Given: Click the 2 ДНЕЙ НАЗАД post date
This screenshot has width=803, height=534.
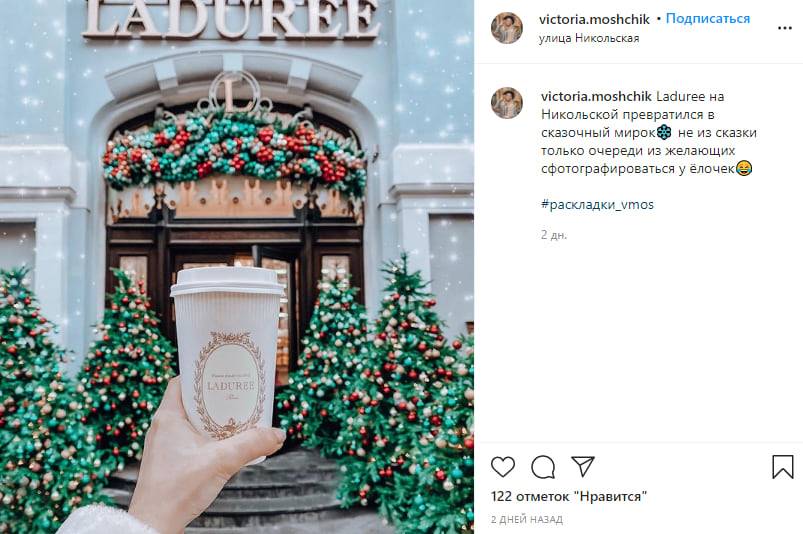Looking at the screenshot, I should (x=526, y=520).
